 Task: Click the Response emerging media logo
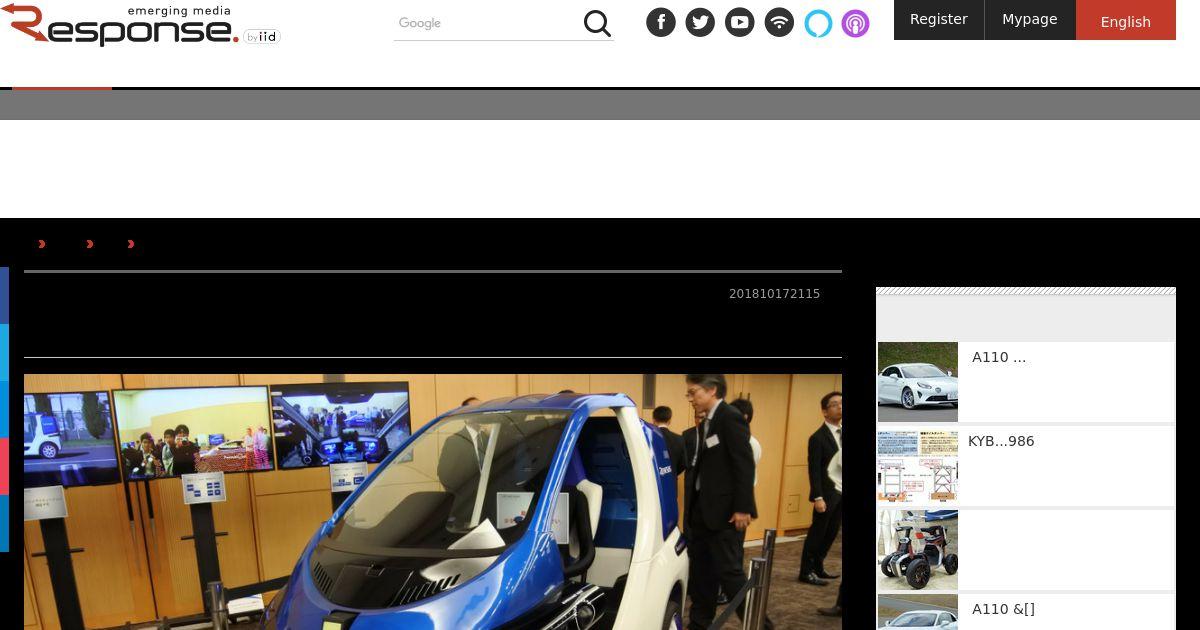[x=140, y=25]
